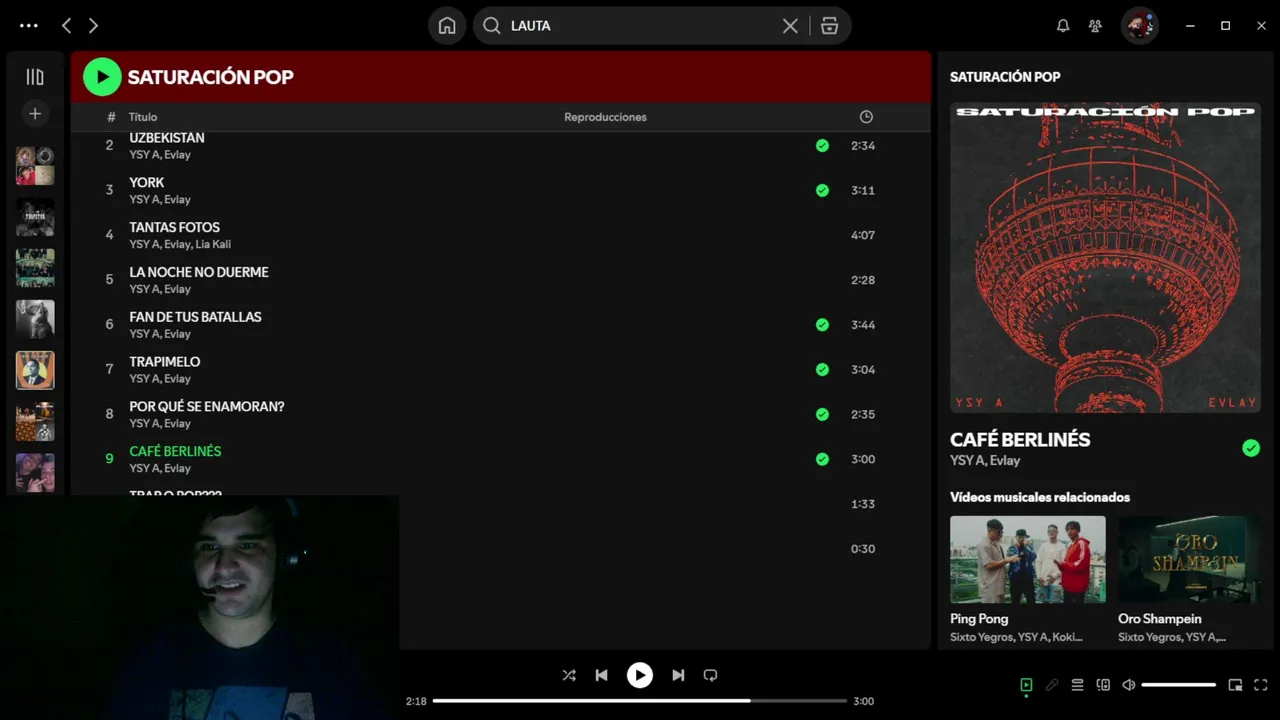The image size is (1280, 720).
Task: Open the first library playlist thumbnail
Action: [35, 165]
